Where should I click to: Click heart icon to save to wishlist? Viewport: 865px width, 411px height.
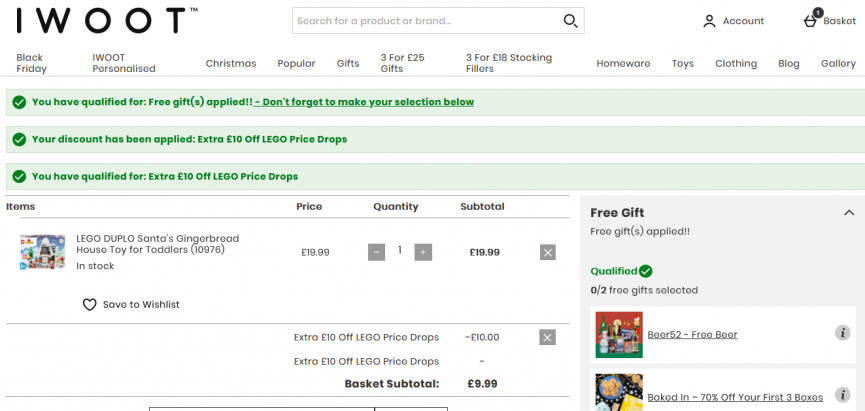point(89,305)
